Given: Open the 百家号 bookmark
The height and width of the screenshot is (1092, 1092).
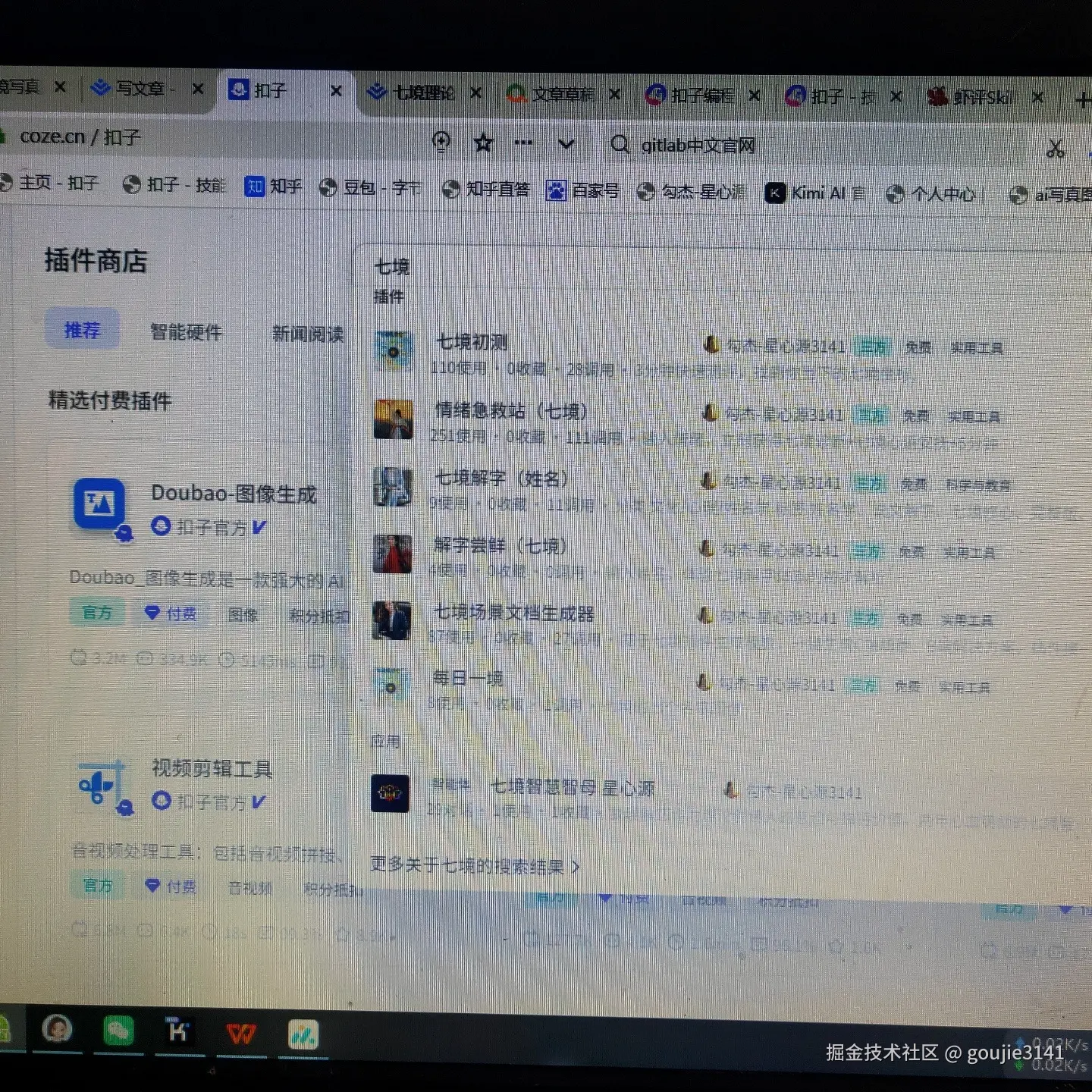Looking at the screenshot, I should (x=582, y=190).
